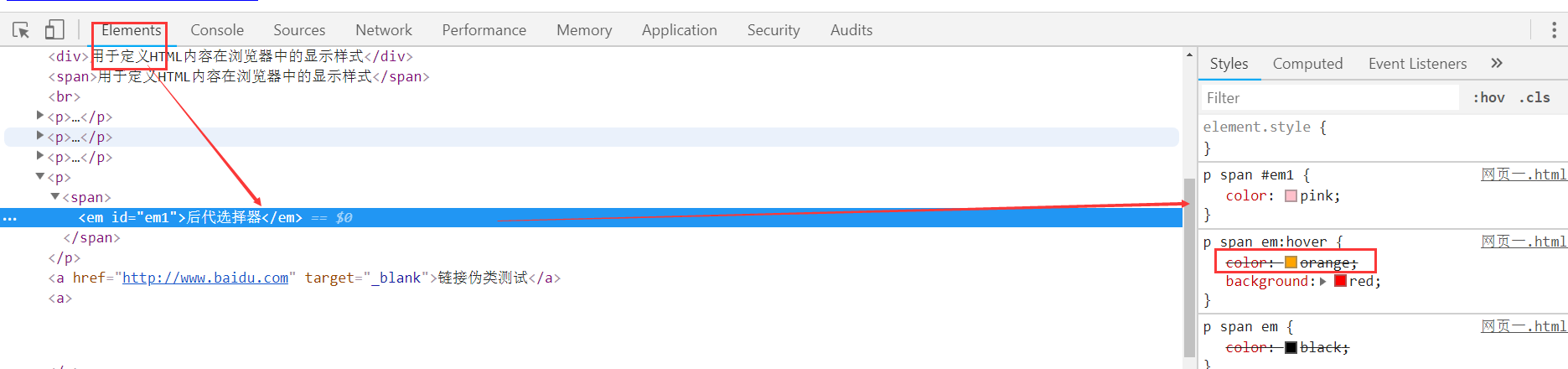Collapse the open span element node
Viewport: 1568px width, 369px height.
coord(55,197)
